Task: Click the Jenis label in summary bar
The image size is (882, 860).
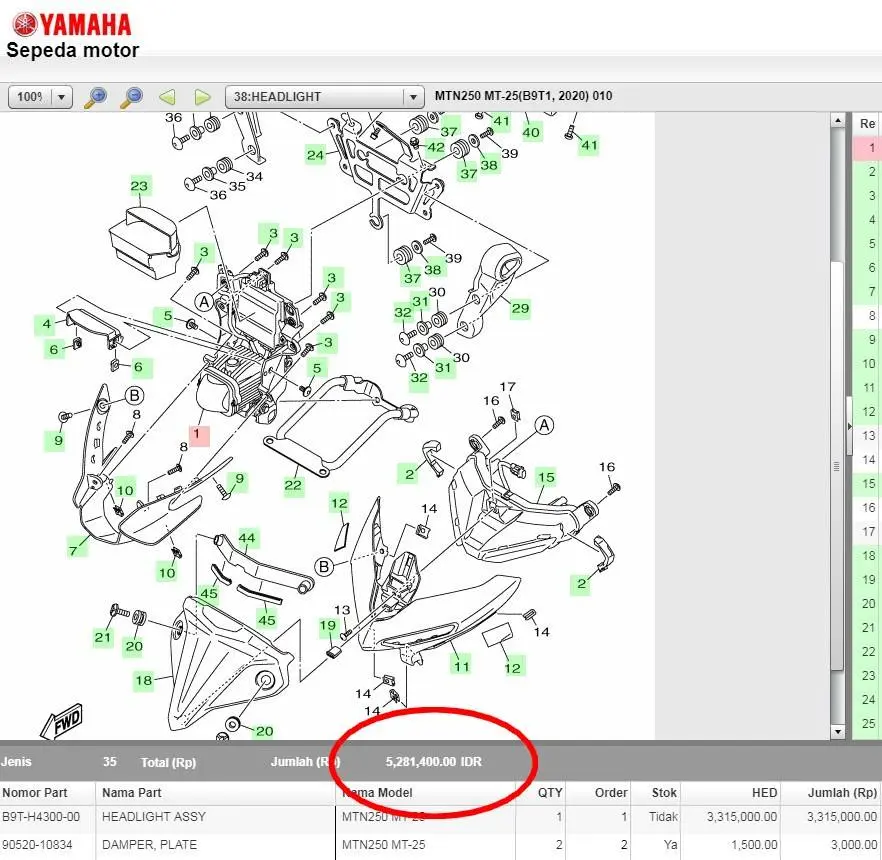Action: tap(16, 762)
